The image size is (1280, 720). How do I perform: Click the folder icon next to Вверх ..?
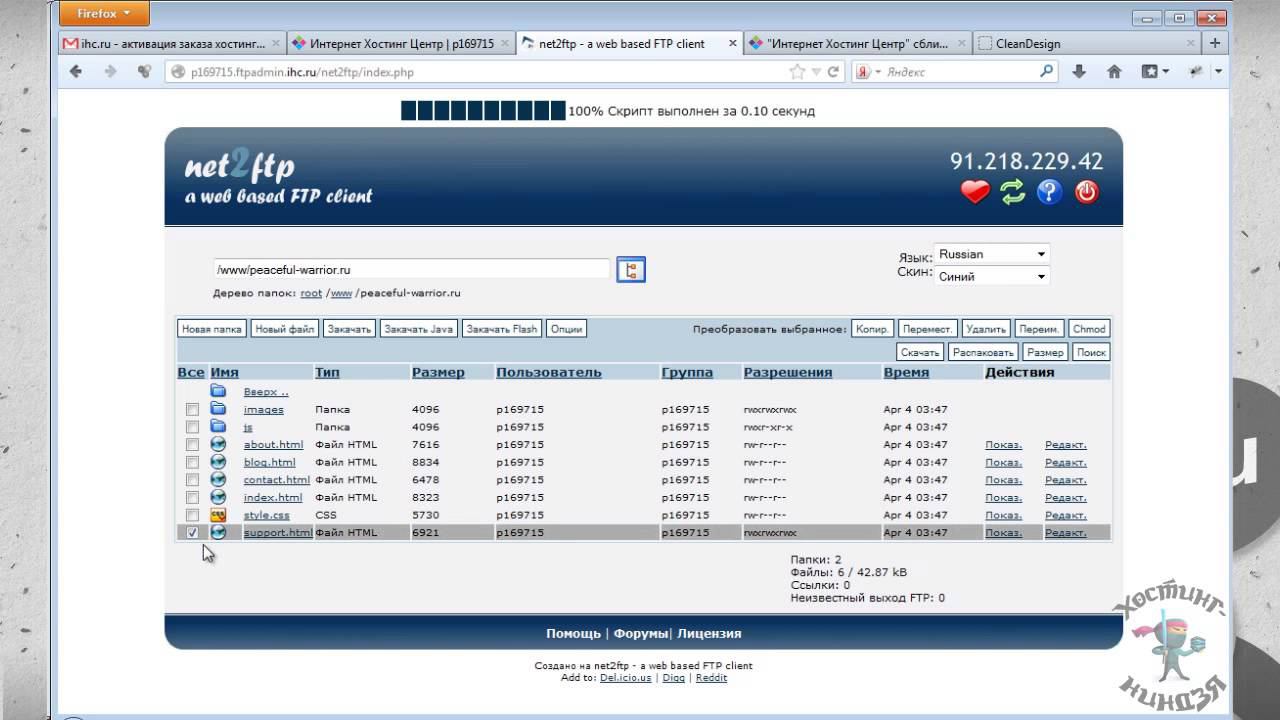pyautogui.click(x=218, y=391)
